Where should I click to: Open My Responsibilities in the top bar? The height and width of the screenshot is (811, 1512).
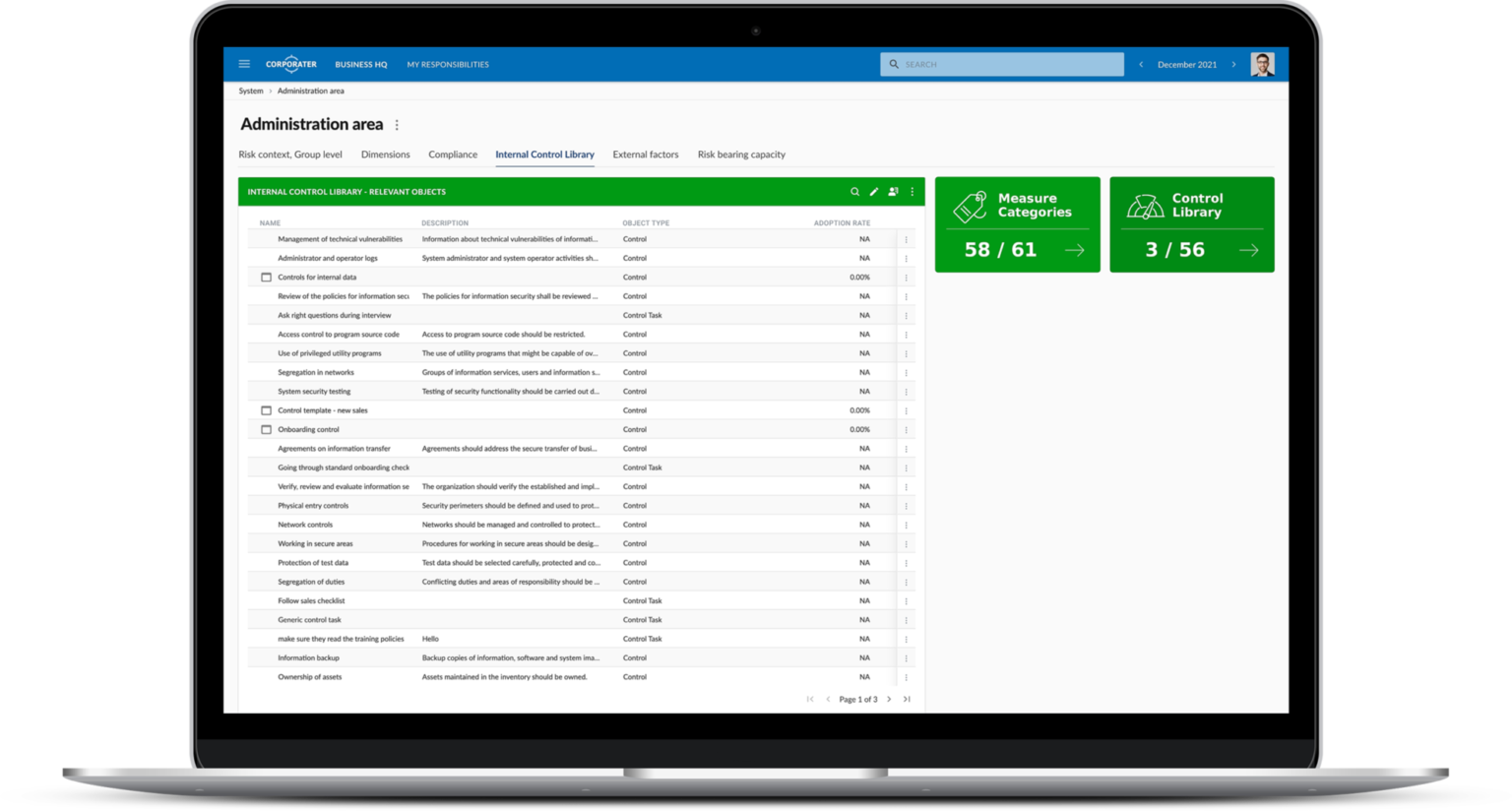[x=447, y=64]
